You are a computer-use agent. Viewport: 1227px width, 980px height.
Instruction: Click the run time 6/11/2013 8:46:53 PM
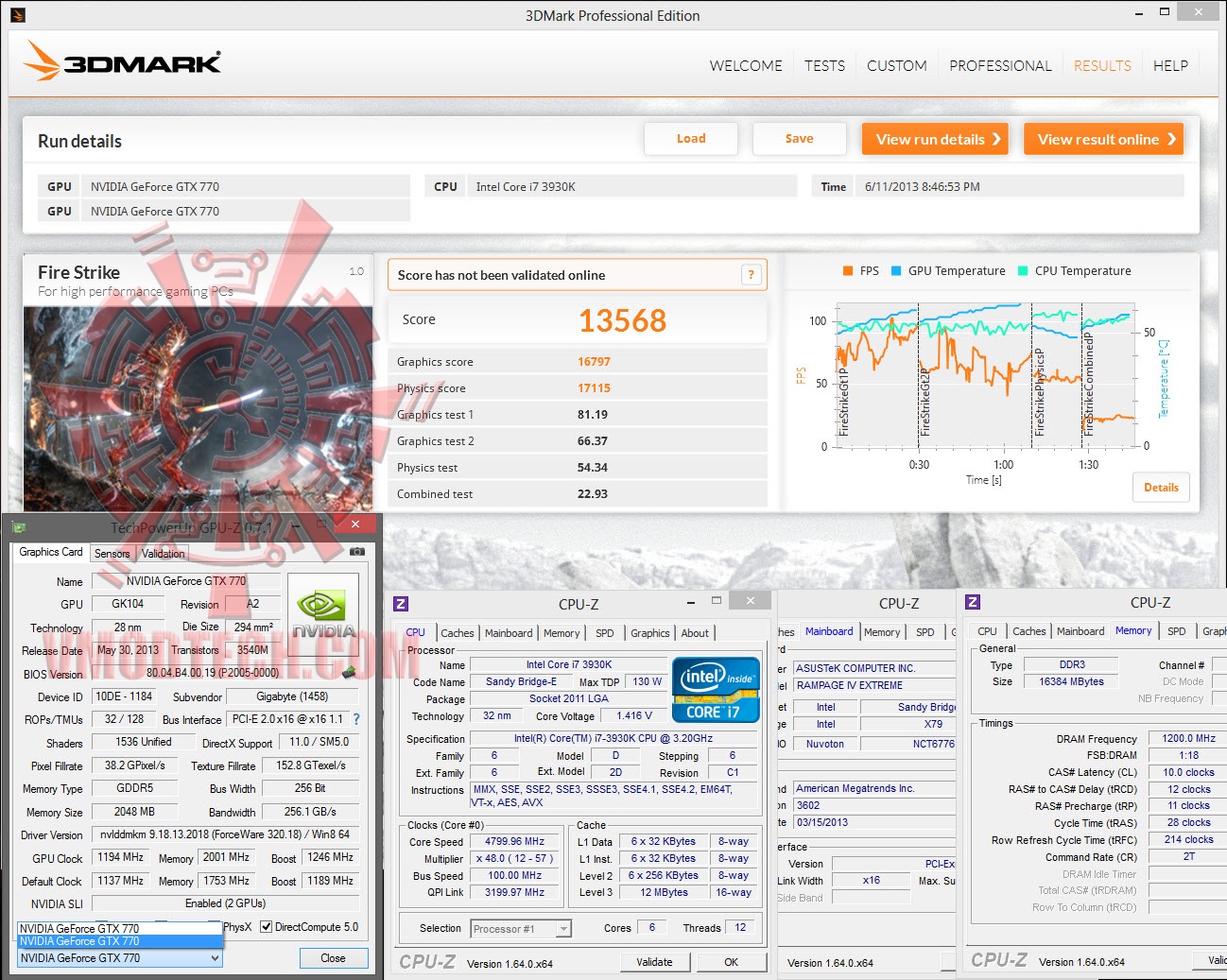pyautogui.click(x=922, y=187)
